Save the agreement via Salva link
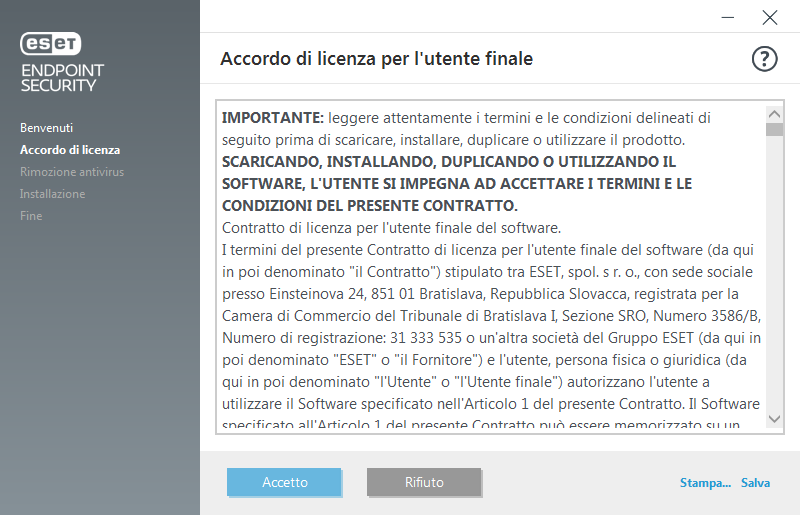Image resolution: width=800 pixels, height=515 pixels. (755, 483)
